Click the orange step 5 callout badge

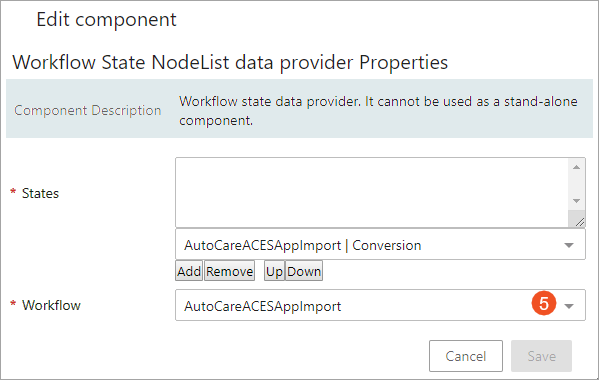tap(544, 304)
